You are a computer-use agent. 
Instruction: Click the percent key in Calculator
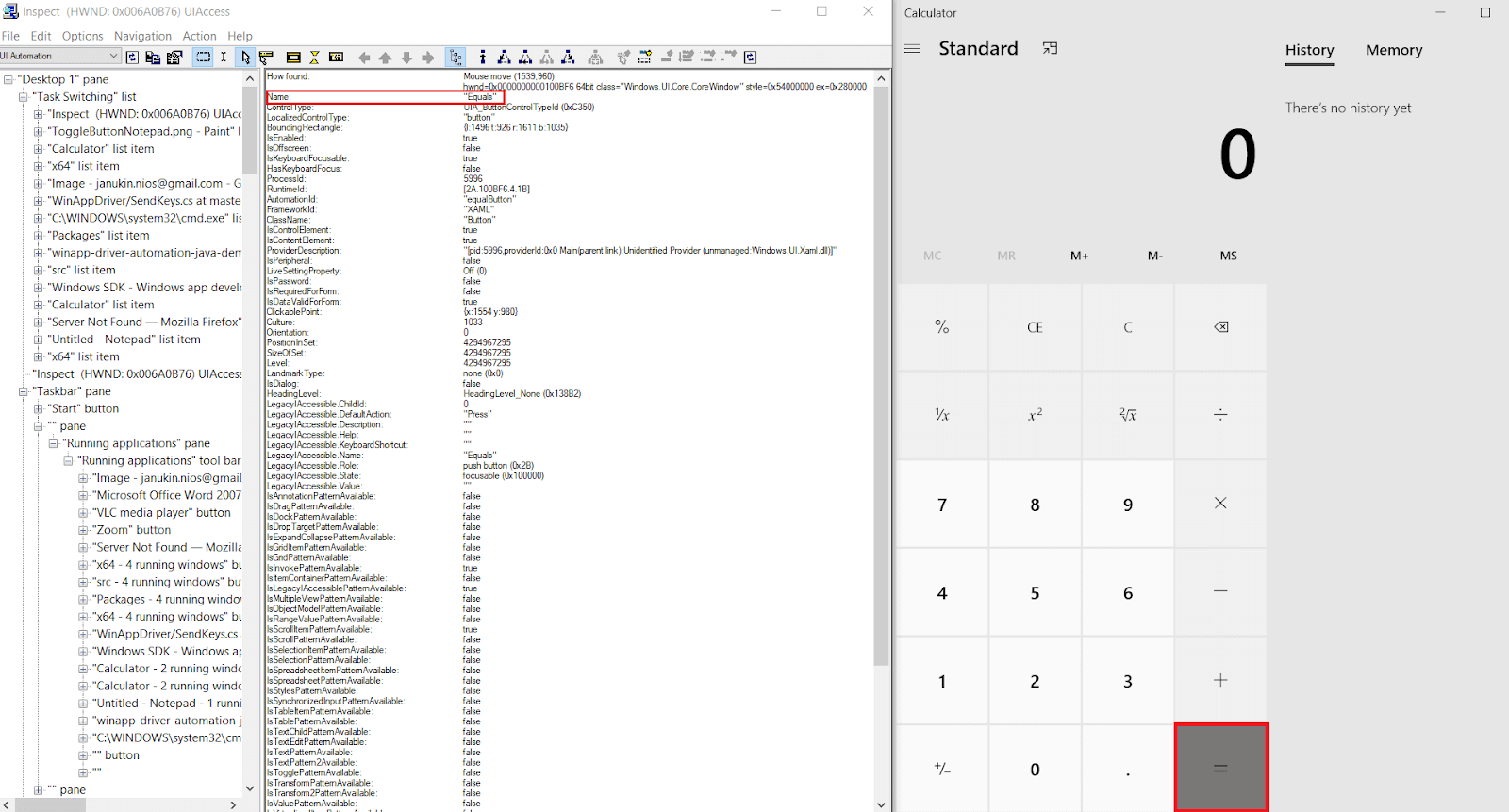[x=941, y=327]
